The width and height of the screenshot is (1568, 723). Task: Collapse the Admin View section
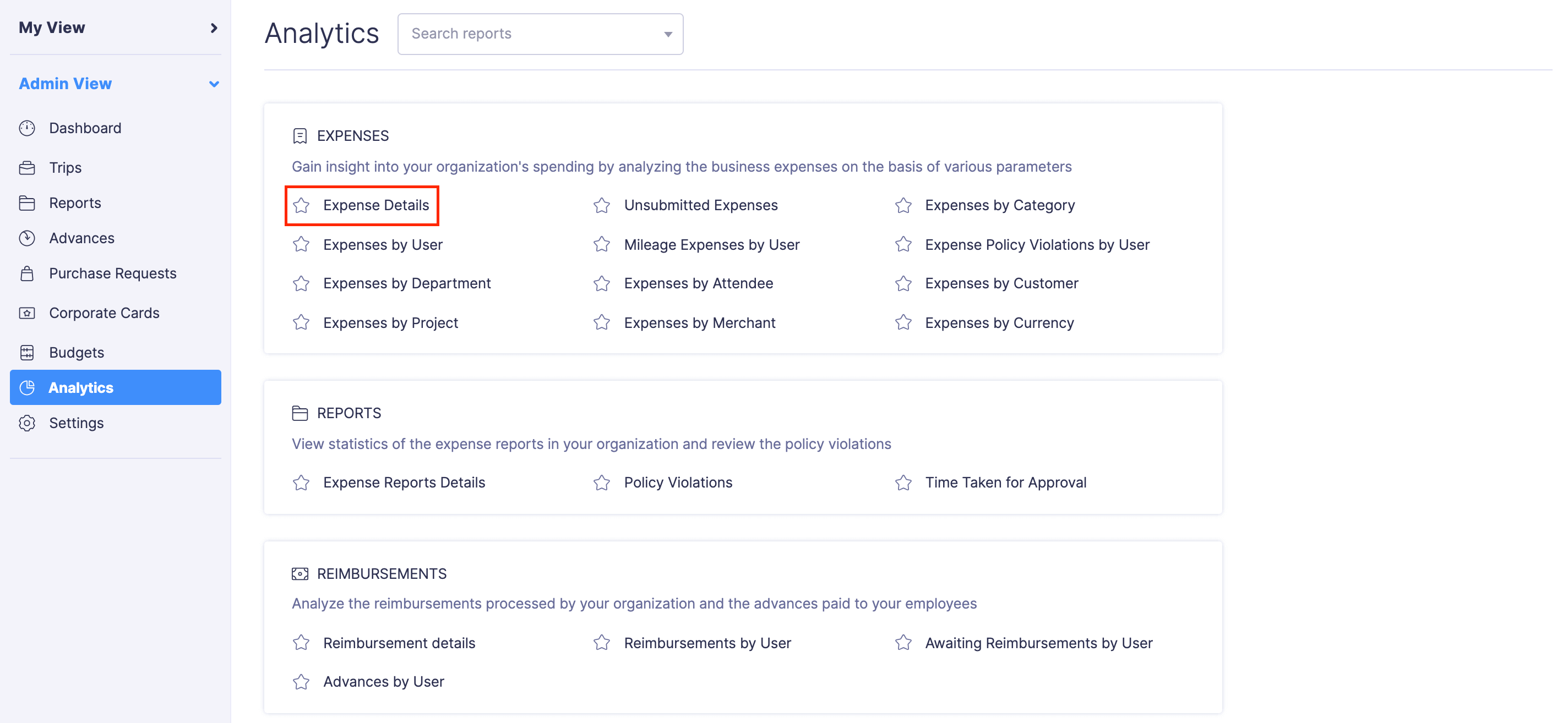(213, 83)
